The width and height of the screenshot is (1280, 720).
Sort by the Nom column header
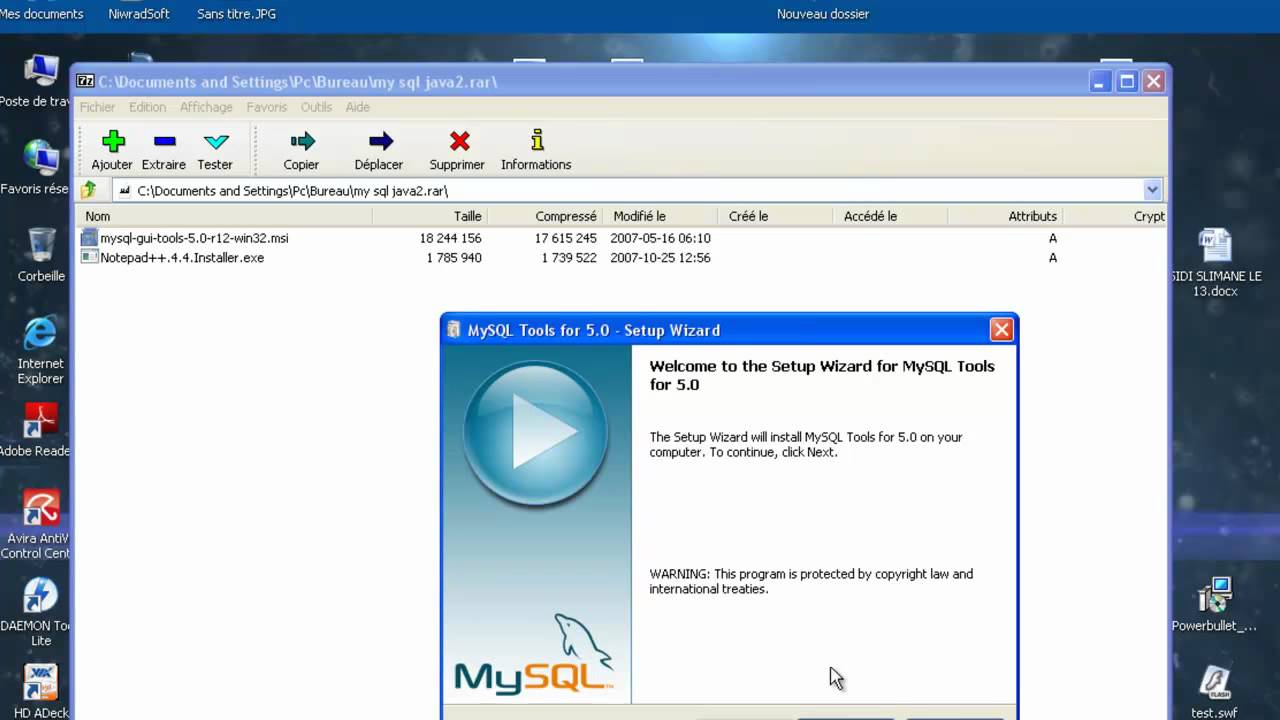(x=224, y=216)
